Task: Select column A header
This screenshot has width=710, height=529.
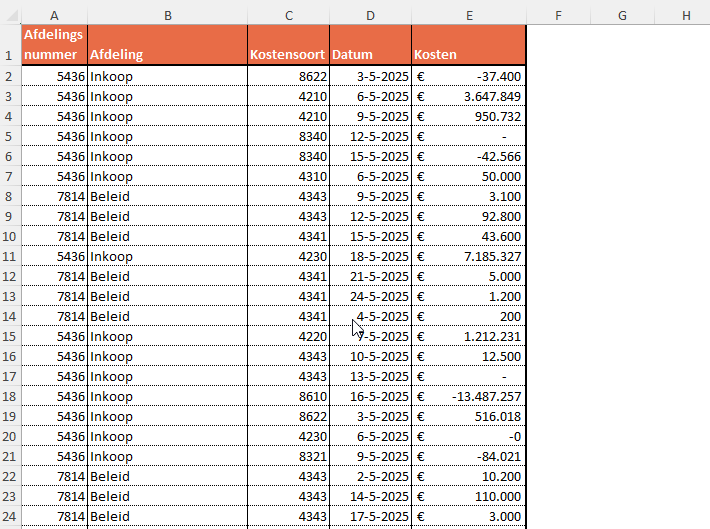Action: pos(54,15)
